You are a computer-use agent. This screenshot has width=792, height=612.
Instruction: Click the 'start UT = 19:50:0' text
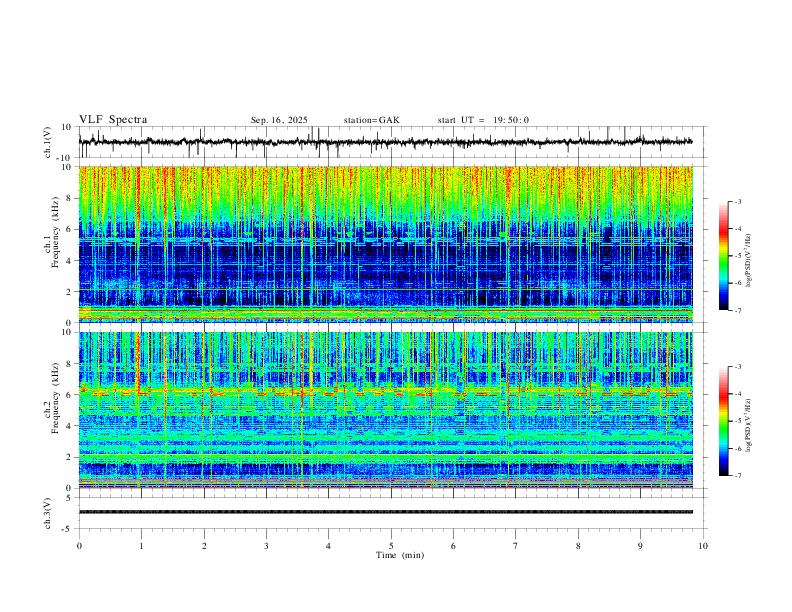483,120
